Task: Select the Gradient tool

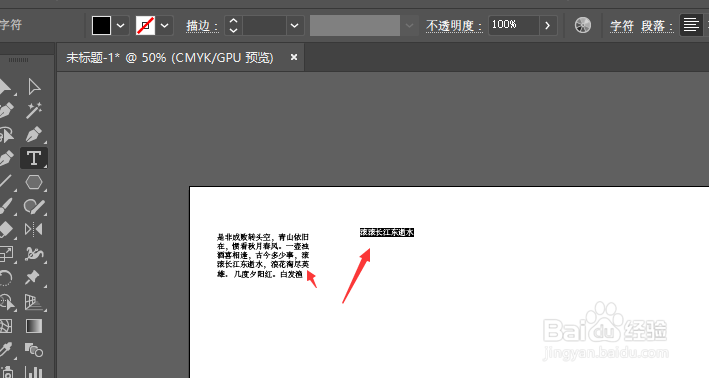Action: (x=34, y=326)
